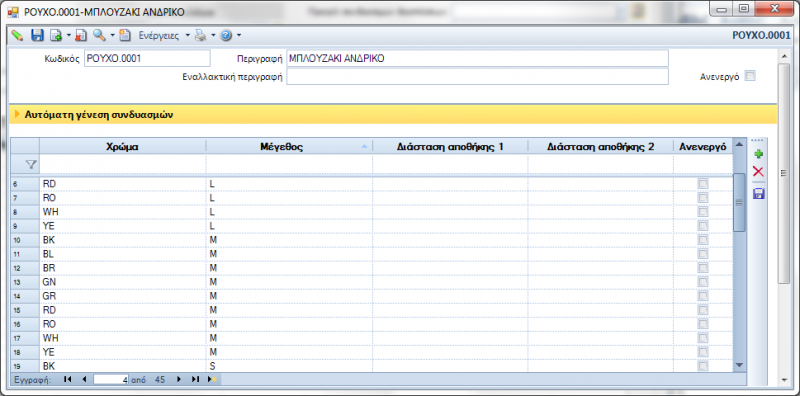Toggle Ανενεργό checkbox for row 6 RD
This screenshot has height=396, width=800.
click(703, 183)
